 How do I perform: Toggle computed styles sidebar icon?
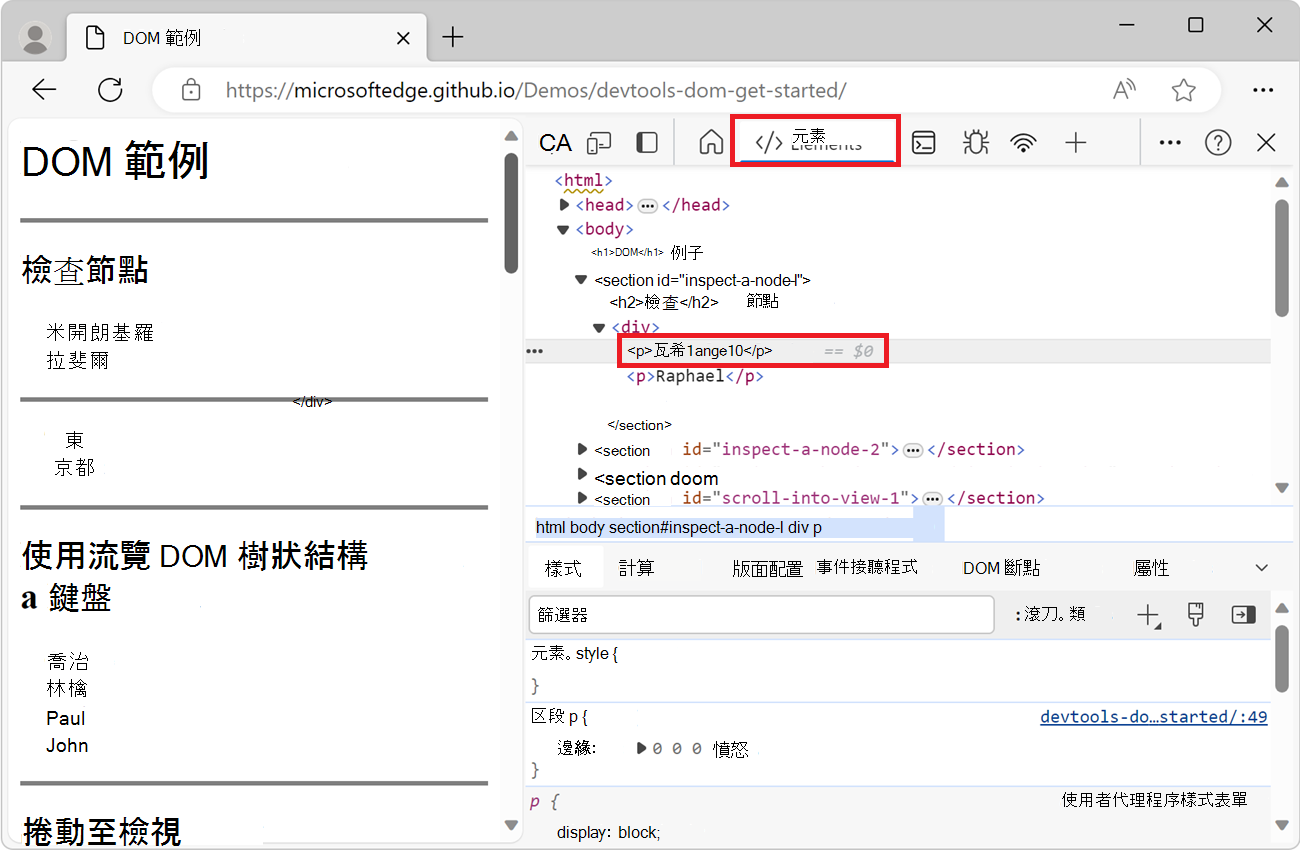pyautogui.click(x=1243, y=615)
